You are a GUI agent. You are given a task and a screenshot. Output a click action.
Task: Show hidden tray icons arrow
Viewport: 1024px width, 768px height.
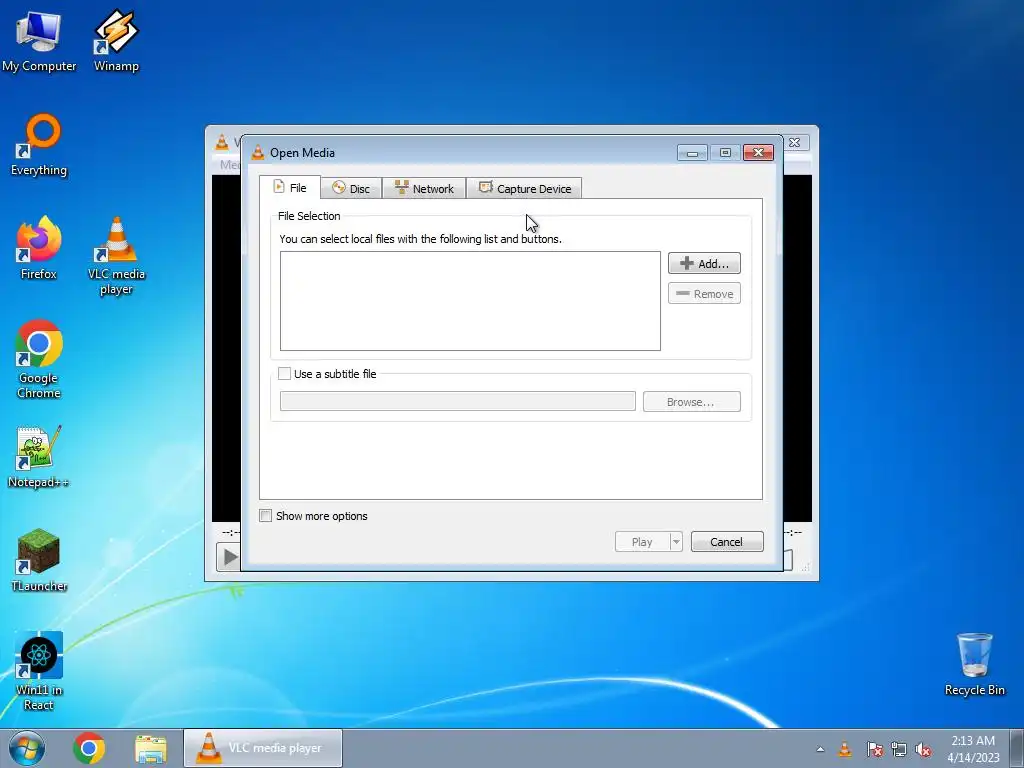coord(820,749)
